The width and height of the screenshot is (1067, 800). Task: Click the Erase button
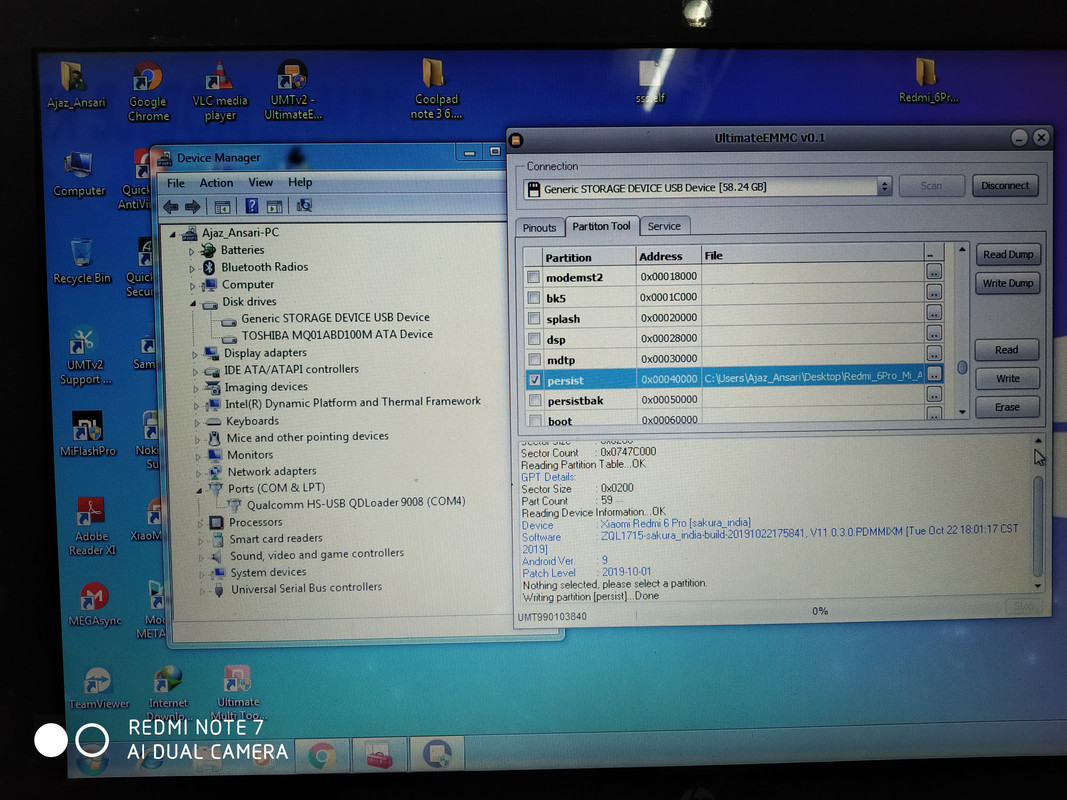tap(1007, 407)
